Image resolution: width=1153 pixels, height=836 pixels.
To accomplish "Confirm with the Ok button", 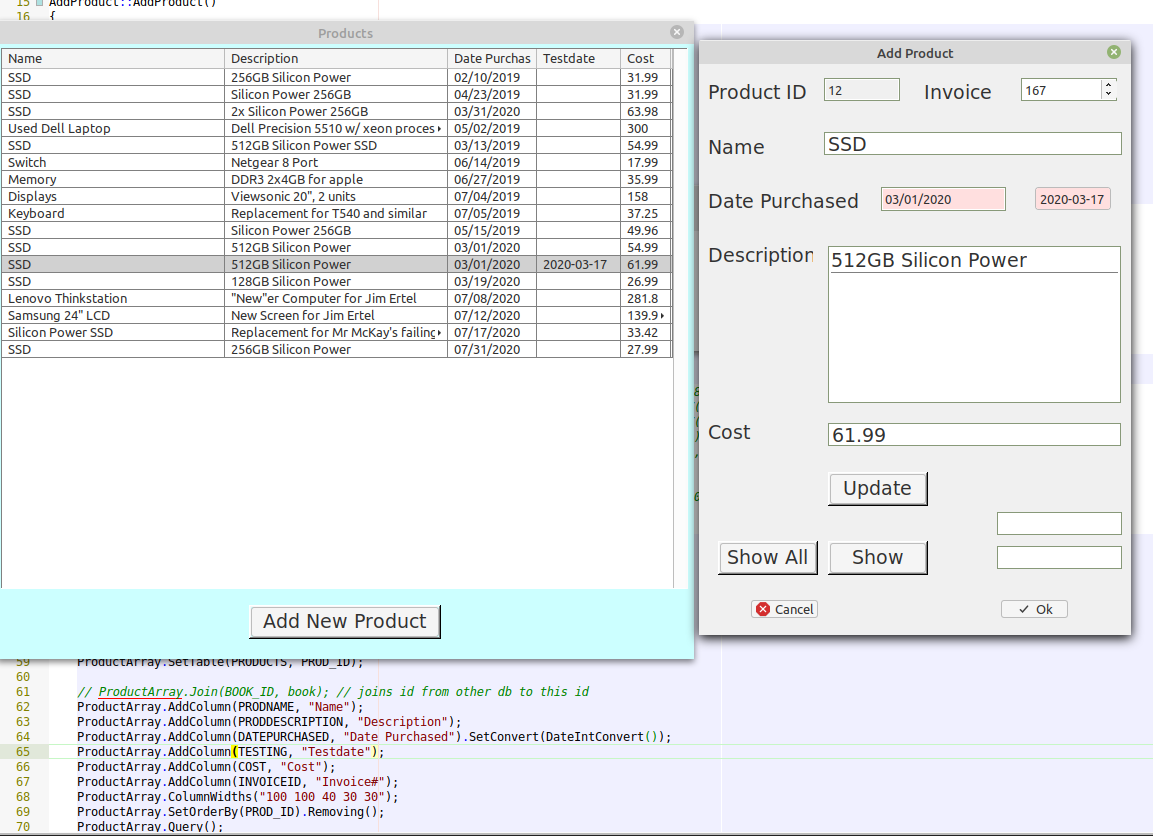I will pos(1034,609).
